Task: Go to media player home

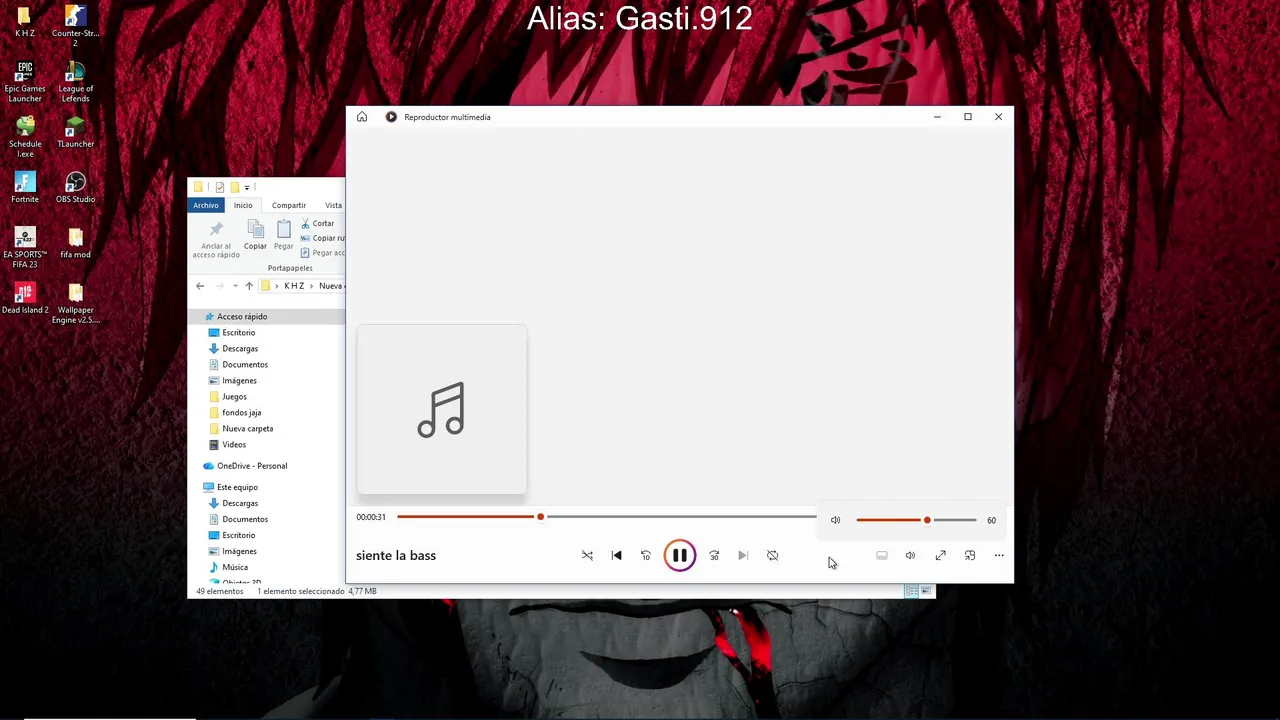Action: click(362, 117)
